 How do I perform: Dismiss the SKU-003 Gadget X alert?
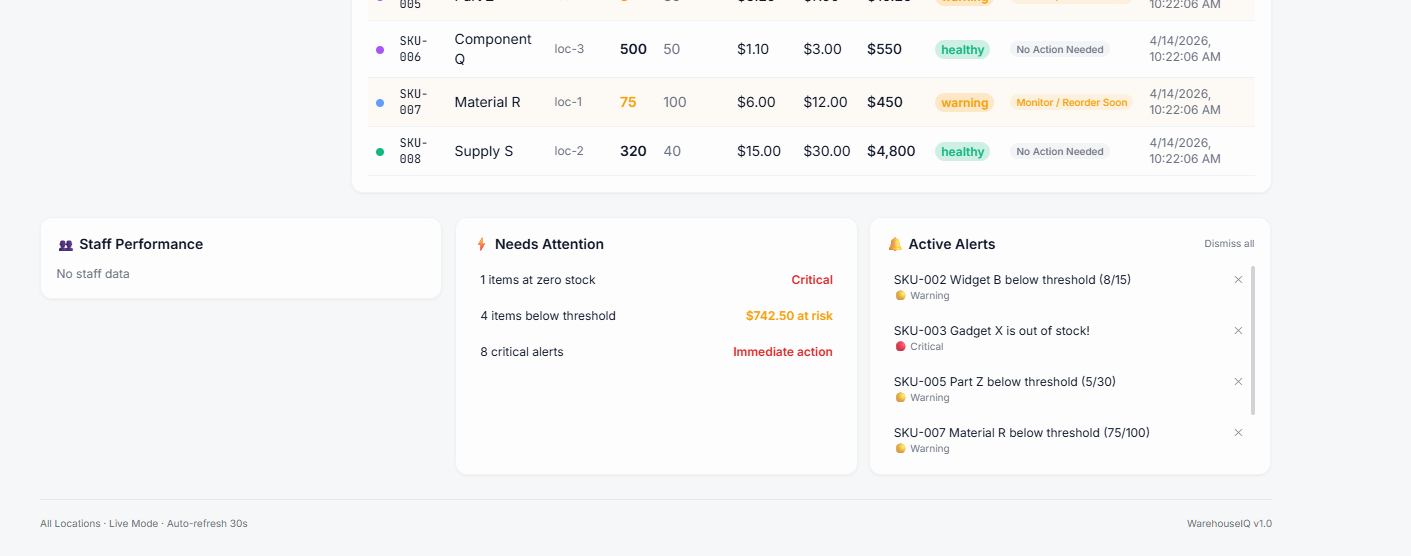tap(1238, 331)
